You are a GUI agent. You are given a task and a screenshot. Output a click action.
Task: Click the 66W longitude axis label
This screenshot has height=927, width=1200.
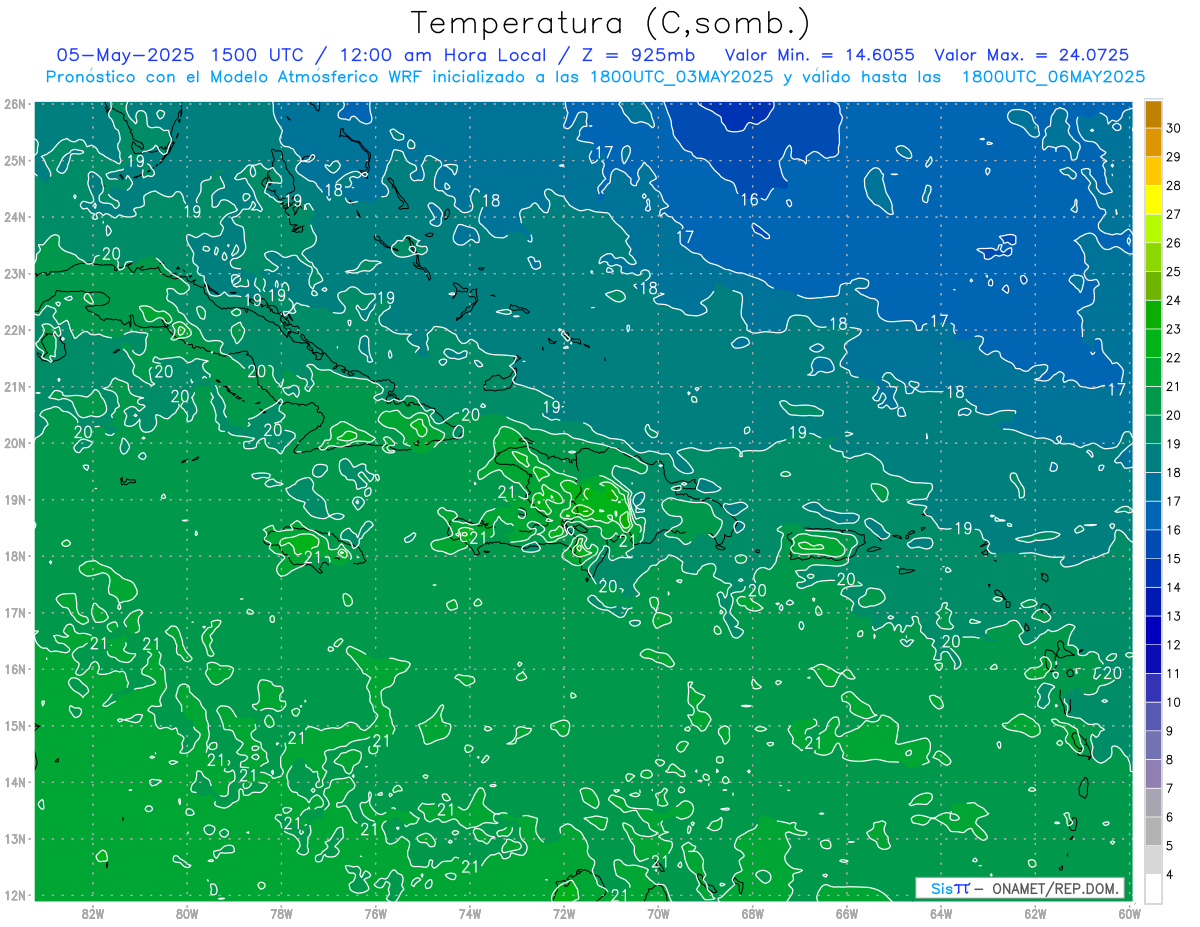847,912
